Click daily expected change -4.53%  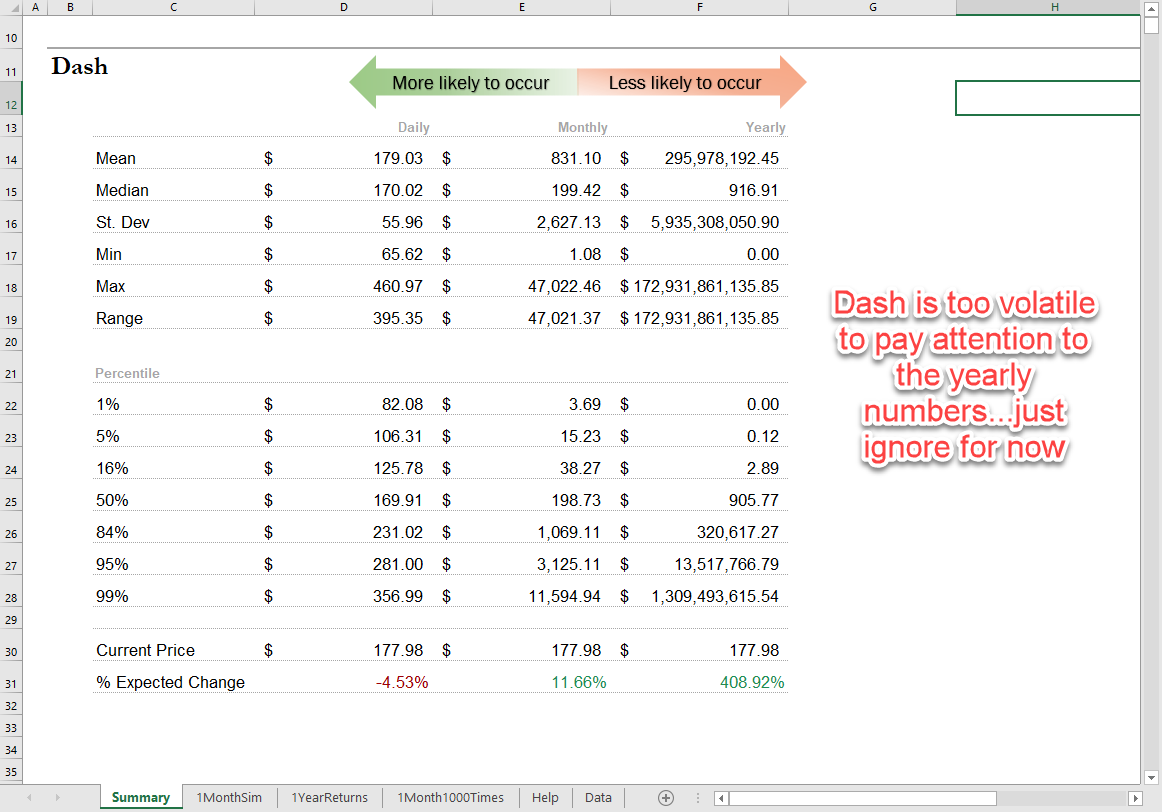click(x=402, y=682)
